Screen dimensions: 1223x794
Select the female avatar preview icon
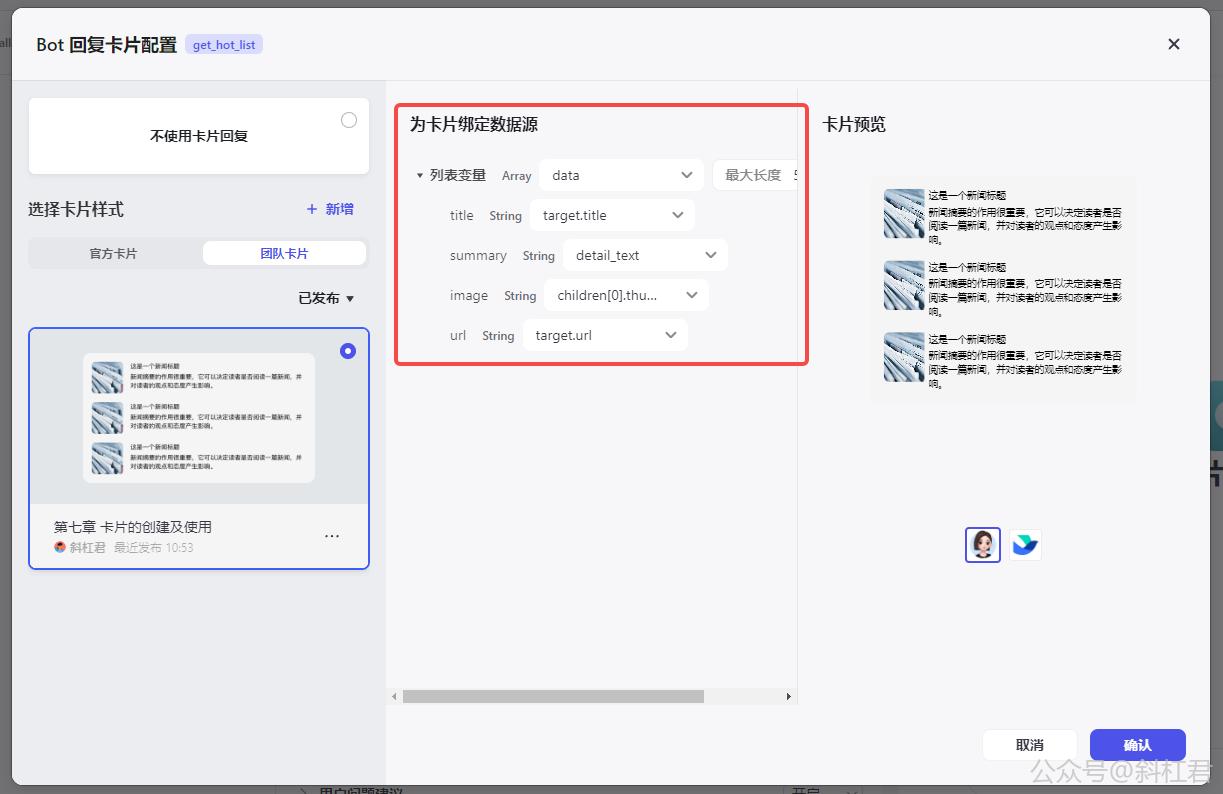[983, 545]
